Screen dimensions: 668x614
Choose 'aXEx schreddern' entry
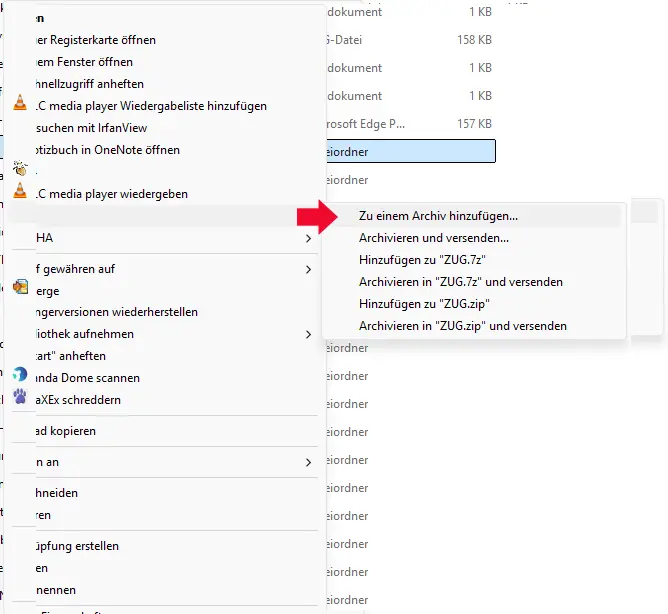point(78,400)
